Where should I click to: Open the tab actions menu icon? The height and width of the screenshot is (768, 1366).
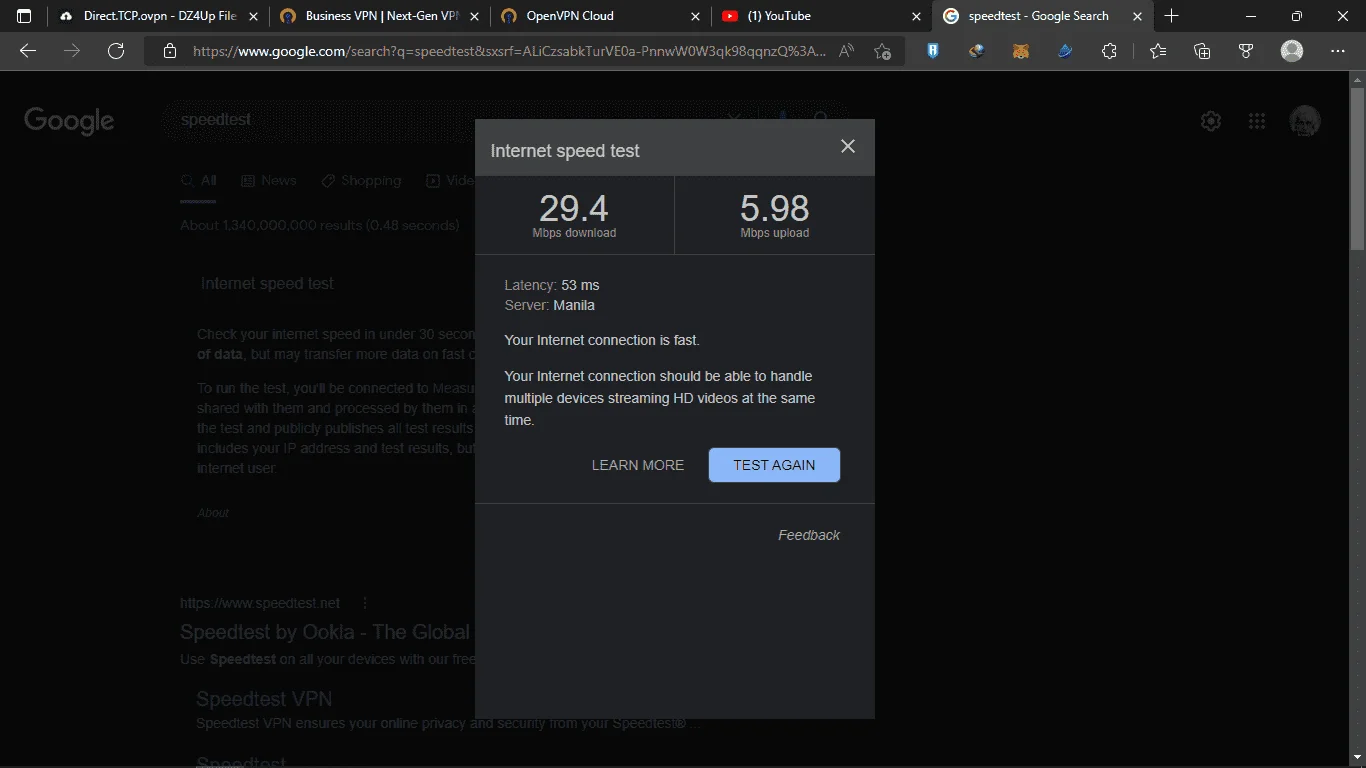[x=24, y=16]
